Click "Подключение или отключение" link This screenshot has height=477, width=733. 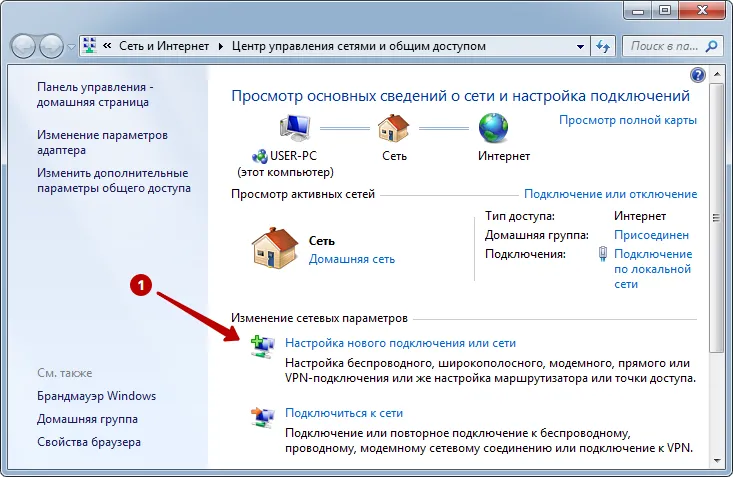click(x=611, y=194)
